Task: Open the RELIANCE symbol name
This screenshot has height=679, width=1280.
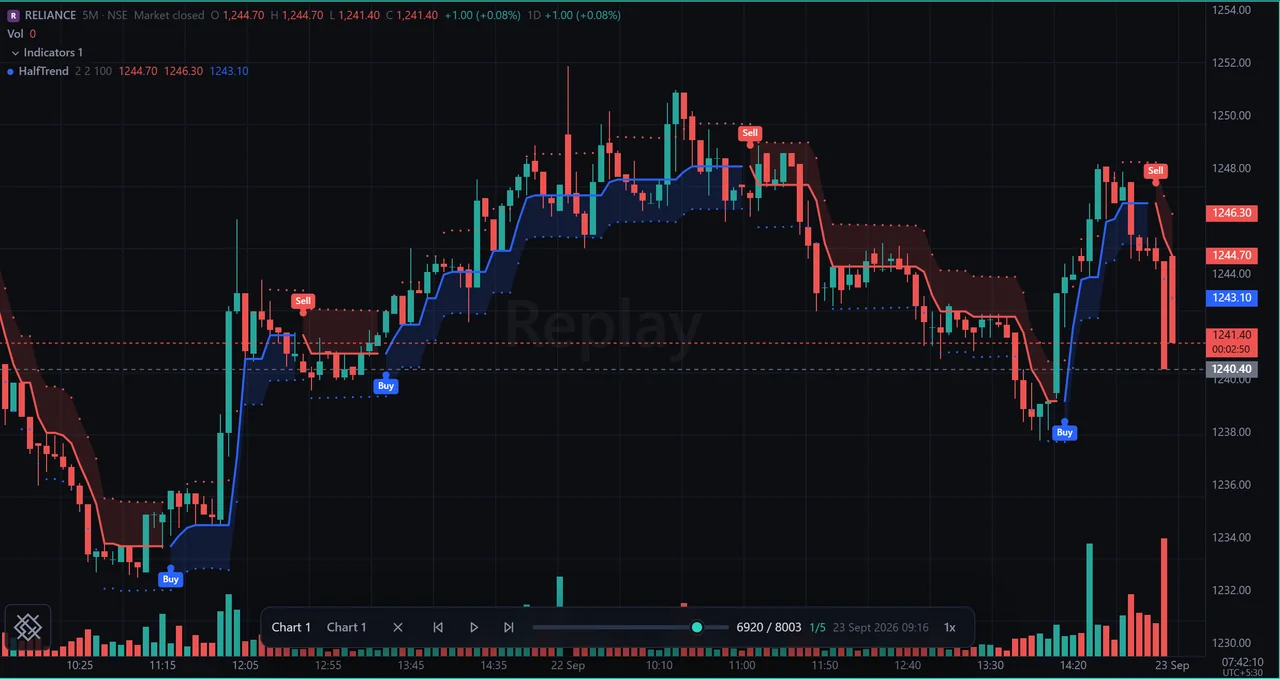Action: pos(52,15)
